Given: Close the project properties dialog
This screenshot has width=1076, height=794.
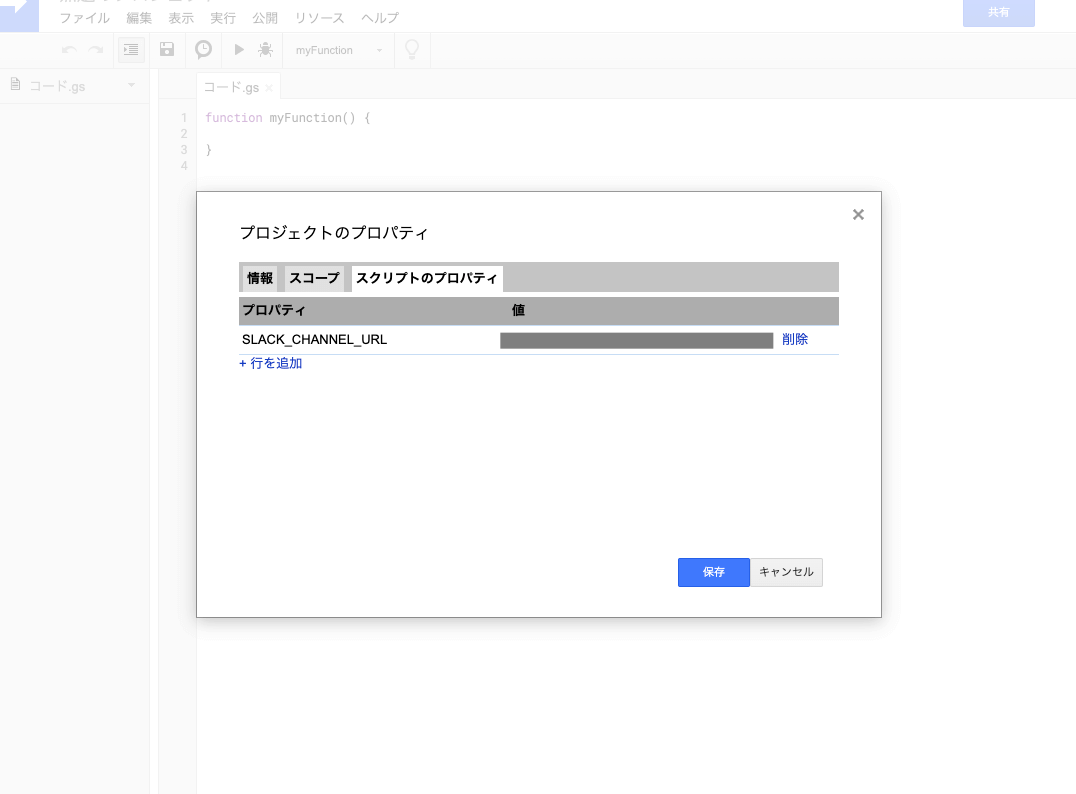Looking at the screenshot, I should pos(858,214).
